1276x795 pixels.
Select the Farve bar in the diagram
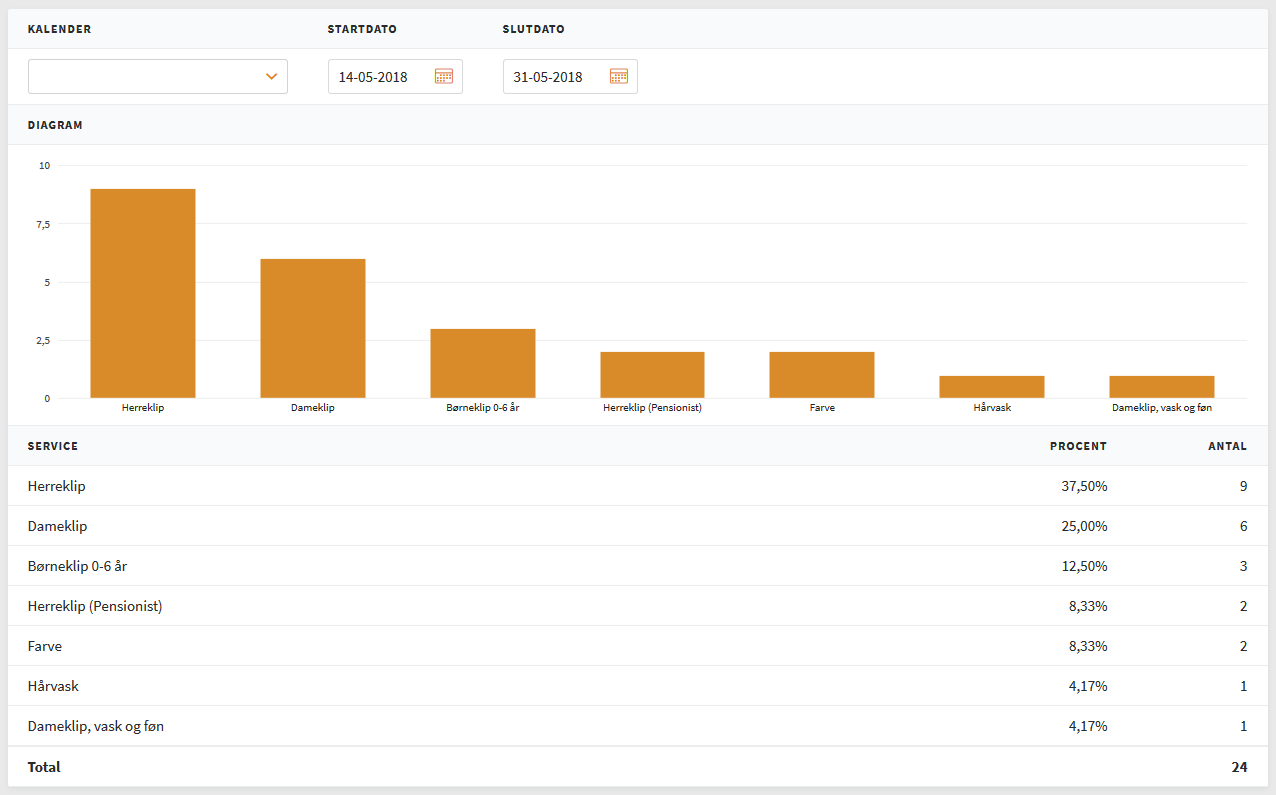click(x=822, y=375)
